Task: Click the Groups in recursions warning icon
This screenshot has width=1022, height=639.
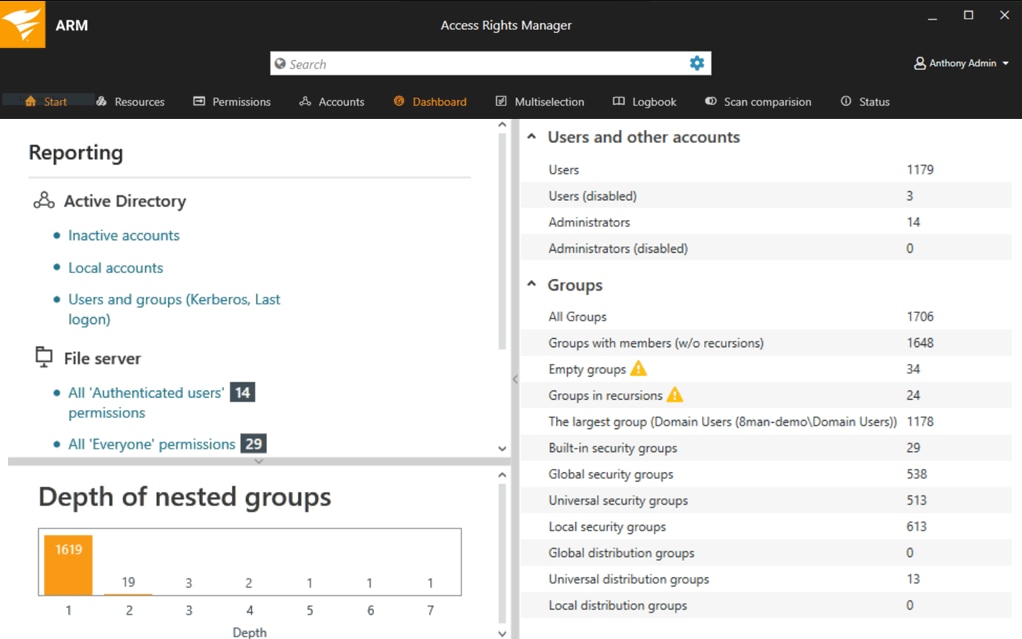Action: [675, 395]
